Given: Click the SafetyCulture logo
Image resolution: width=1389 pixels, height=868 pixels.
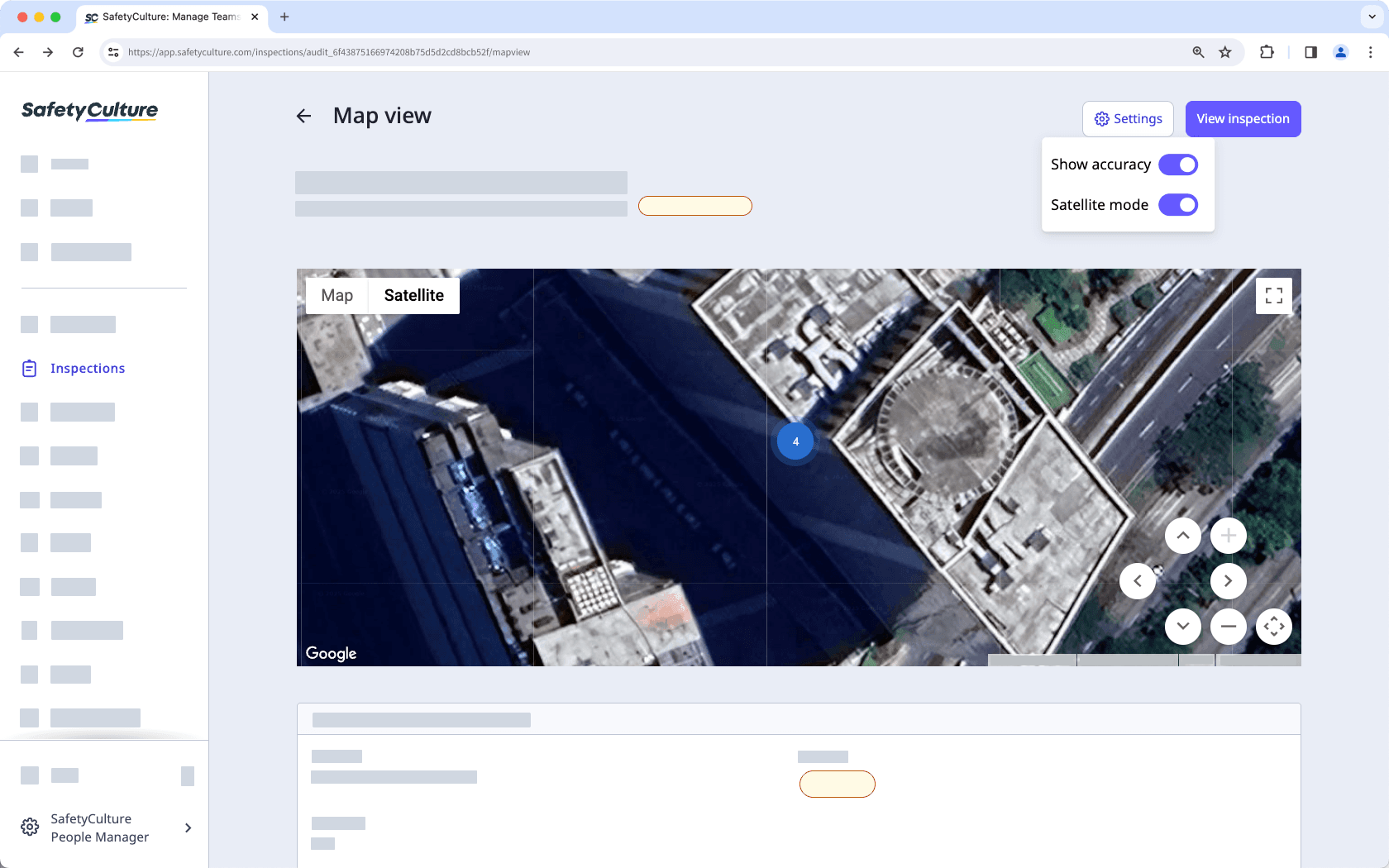Looking at the screenshot, I should tap(88, 111).
